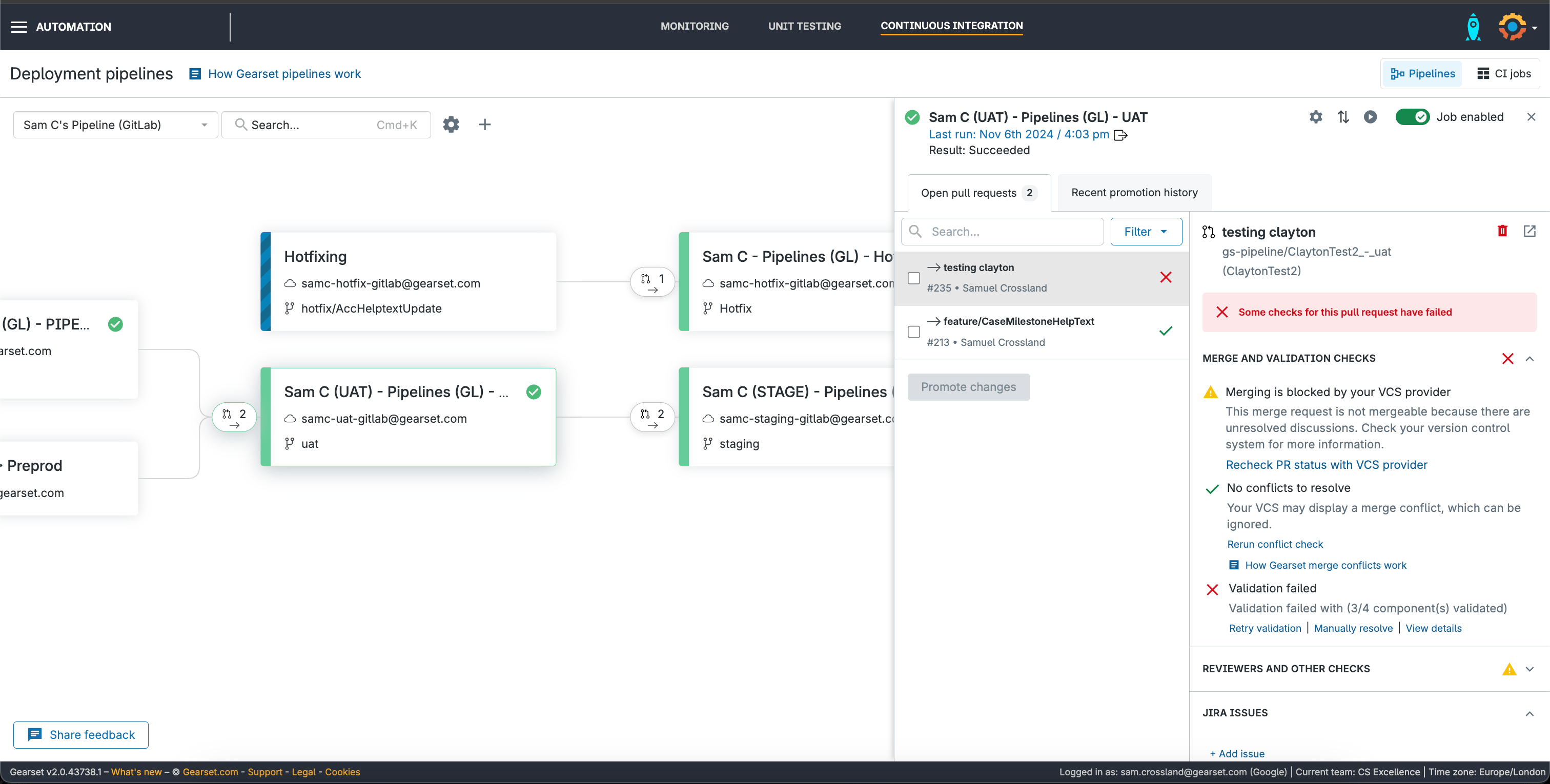Open the Filter dropdown
Screen dimensions: 1550x784
tap(1145, 232)
